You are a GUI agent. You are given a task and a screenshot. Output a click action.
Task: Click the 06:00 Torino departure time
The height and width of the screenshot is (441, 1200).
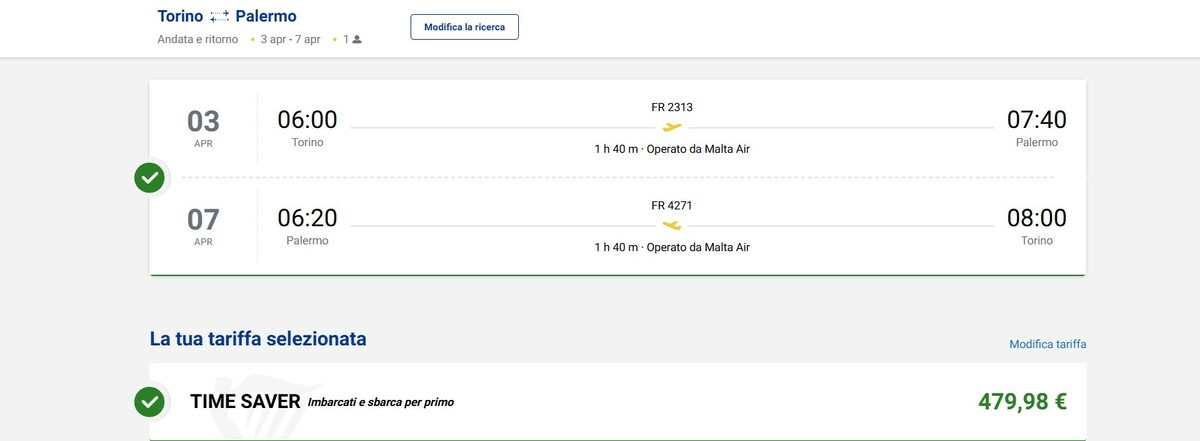pos(307,120)
